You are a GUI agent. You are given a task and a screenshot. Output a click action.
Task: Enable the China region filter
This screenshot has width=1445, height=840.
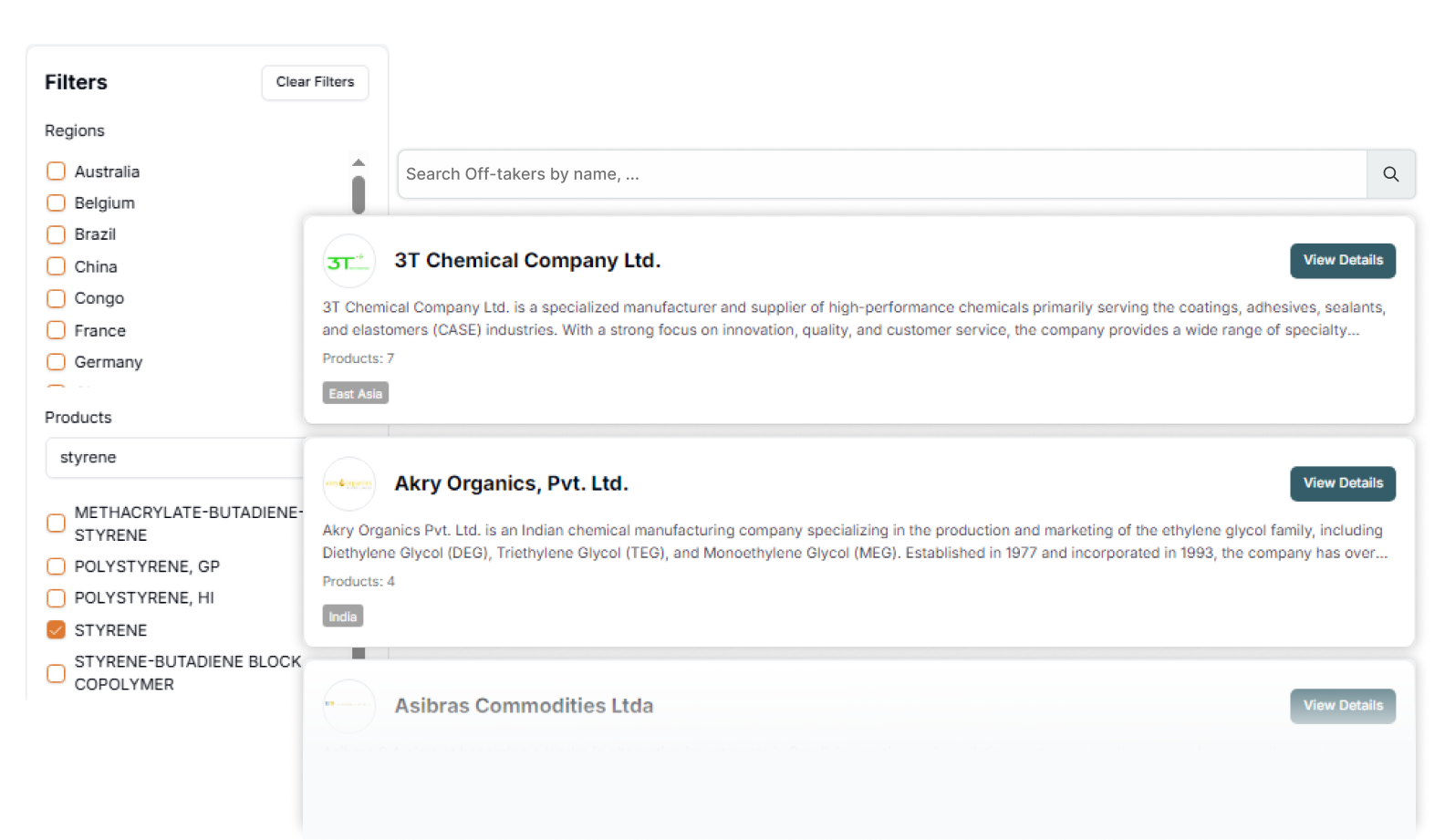pyautogui.click(x=56, y=266)
